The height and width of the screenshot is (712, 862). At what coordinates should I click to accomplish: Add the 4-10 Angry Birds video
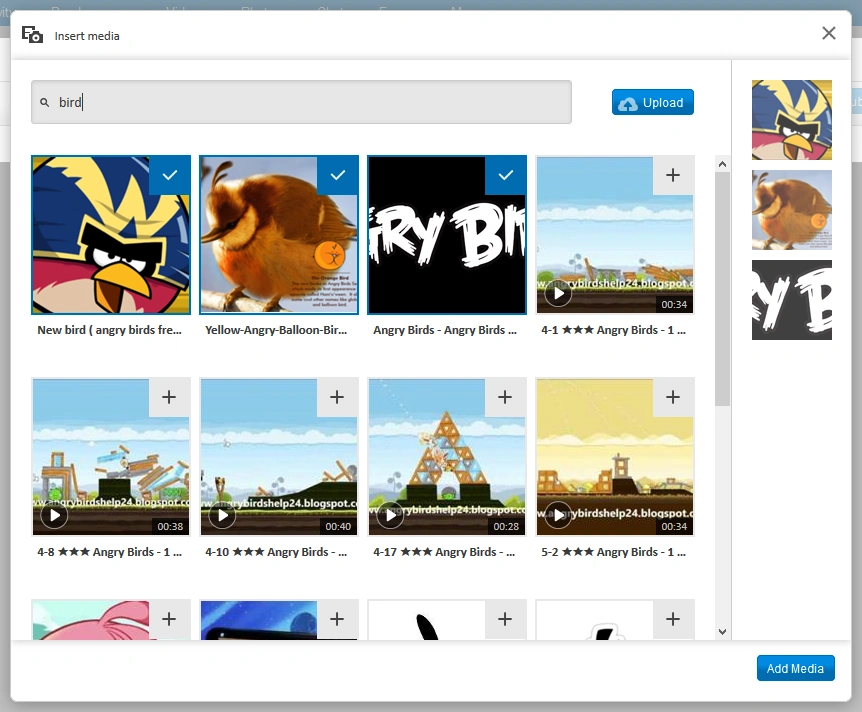tap(337, 397)
